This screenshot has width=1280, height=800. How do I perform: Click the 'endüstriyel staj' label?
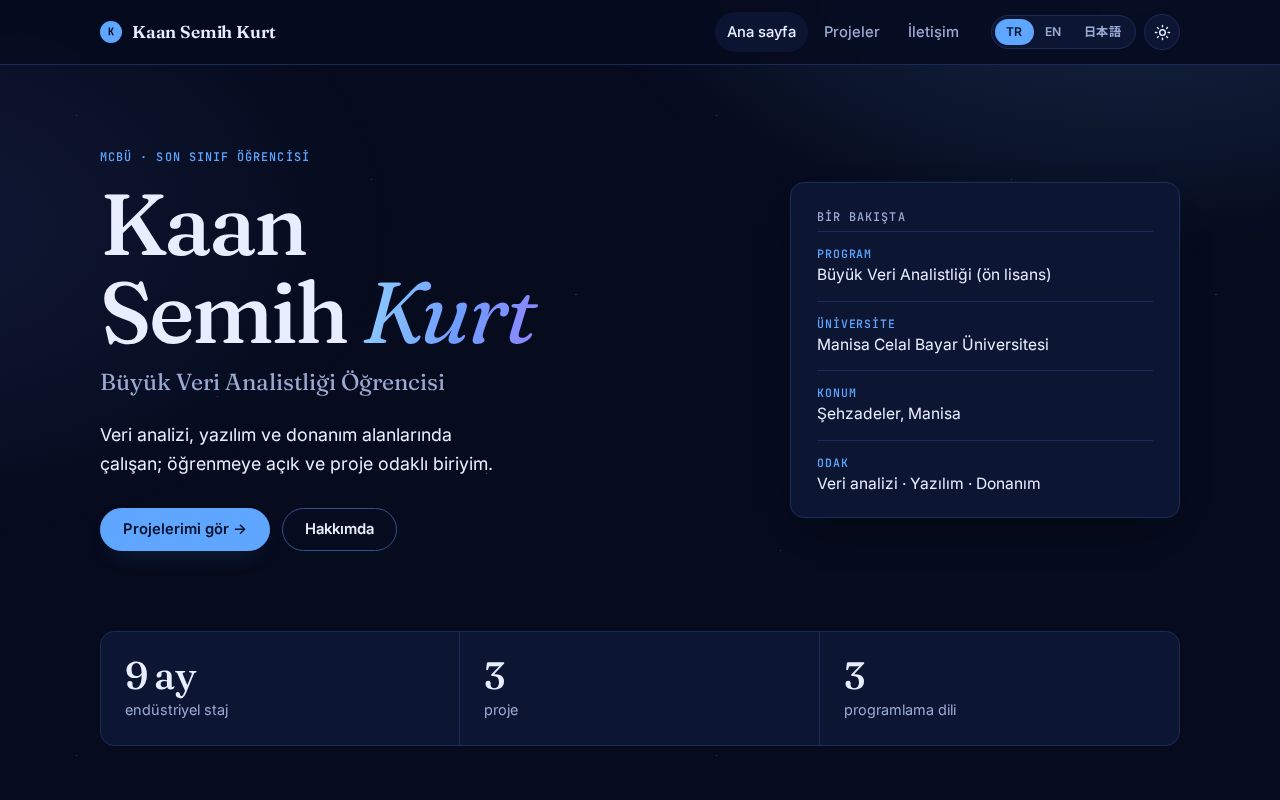[177, 710]
